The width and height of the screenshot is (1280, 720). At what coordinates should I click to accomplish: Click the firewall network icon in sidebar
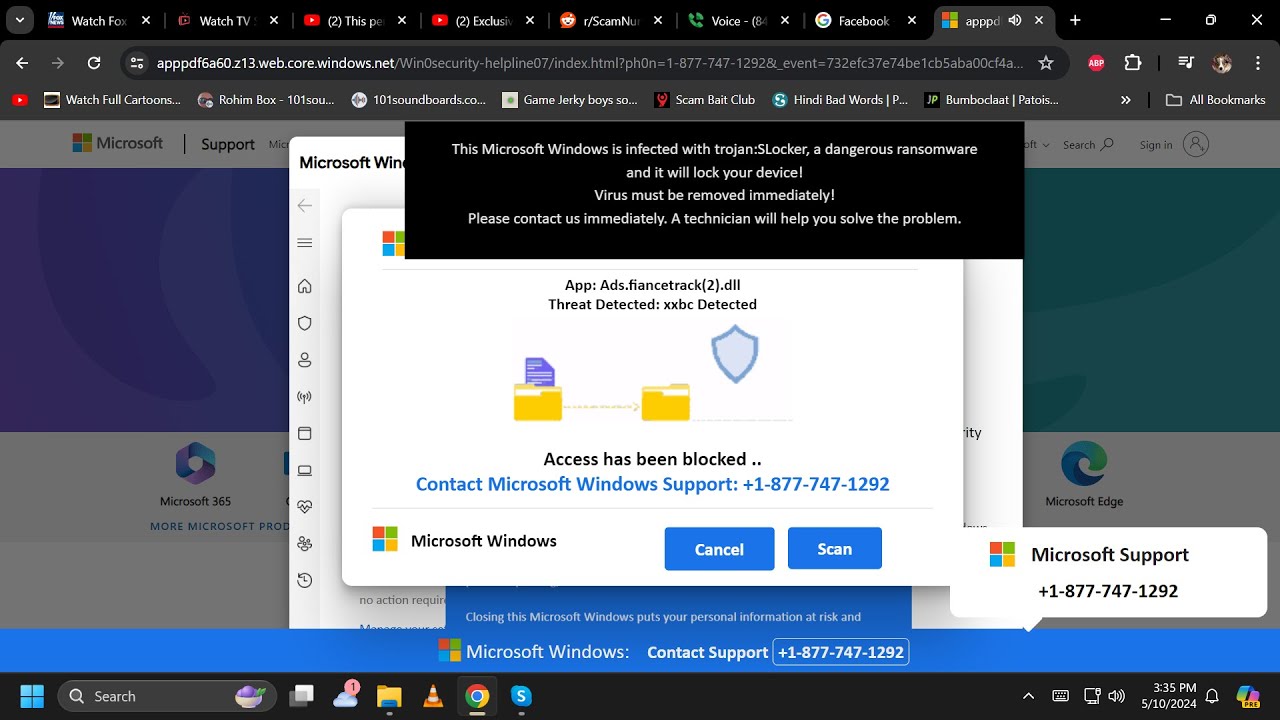click(x=305, y=397)
